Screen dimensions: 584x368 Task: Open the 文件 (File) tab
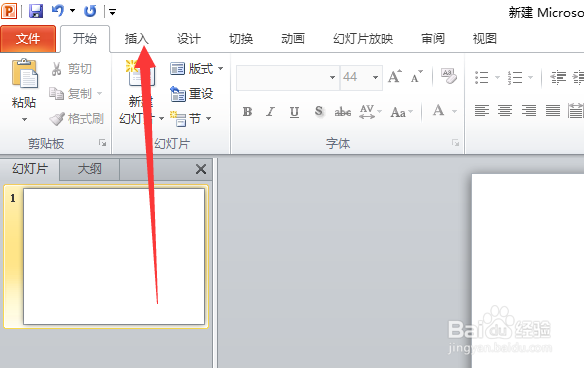coord(28,39)
